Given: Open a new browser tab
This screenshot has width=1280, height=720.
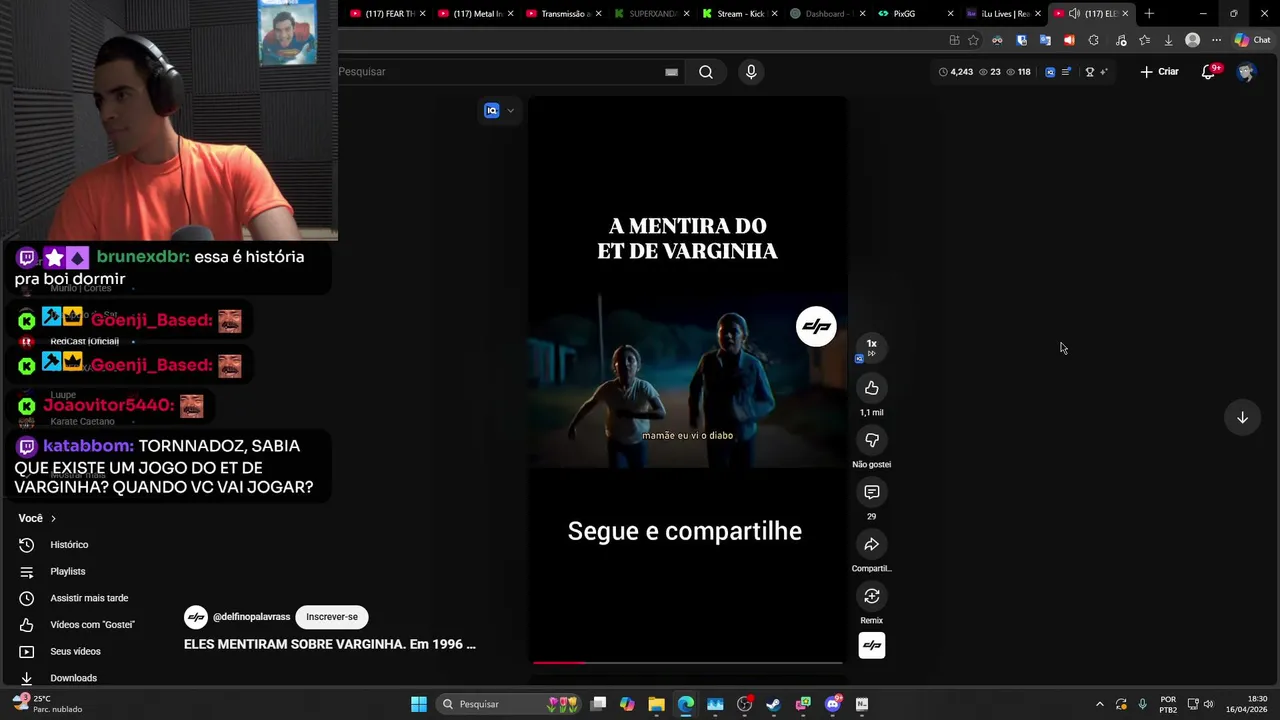Looking at the screenshot, I should pos(1149,14).
